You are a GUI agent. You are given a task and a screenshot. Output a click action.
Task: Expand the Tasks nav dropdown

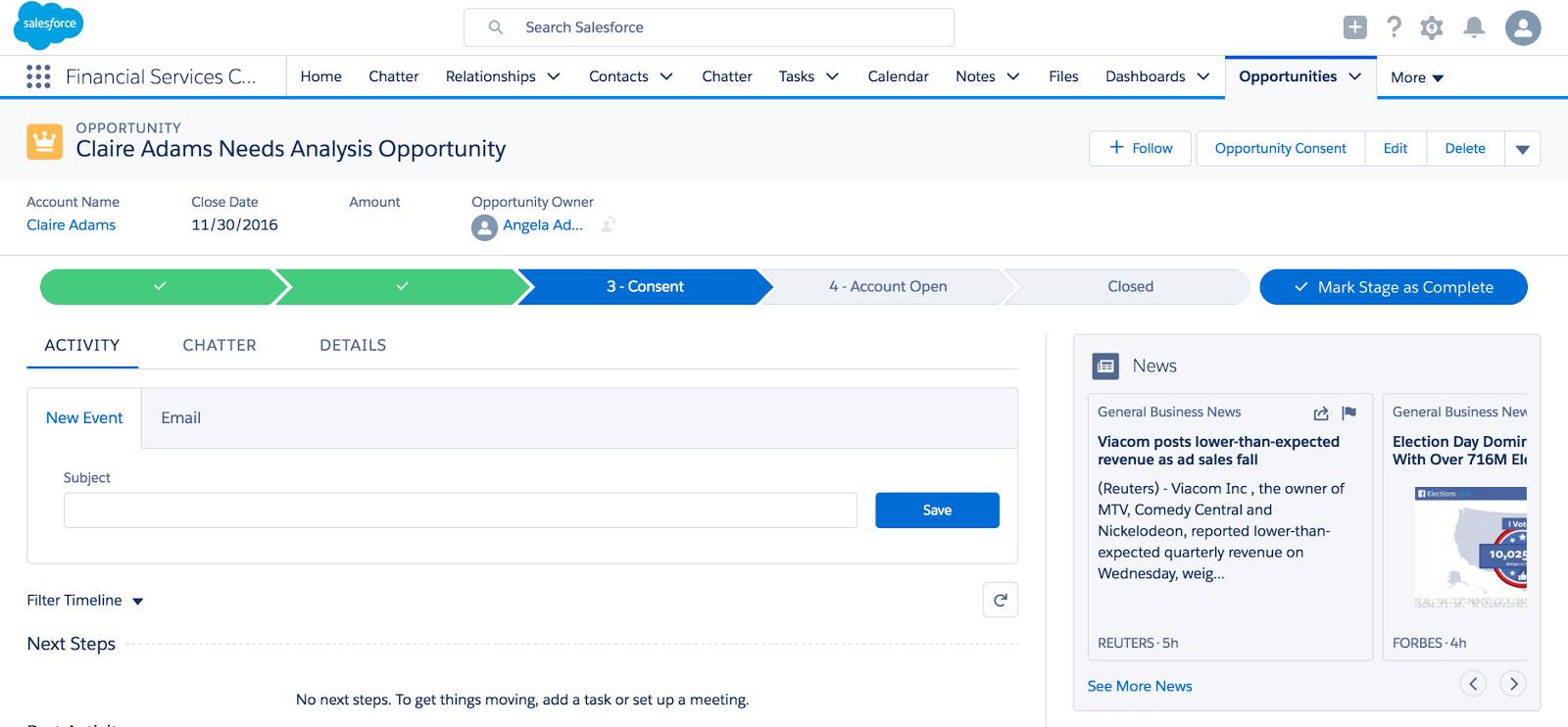pyautogui.click(x=832, y=76)
